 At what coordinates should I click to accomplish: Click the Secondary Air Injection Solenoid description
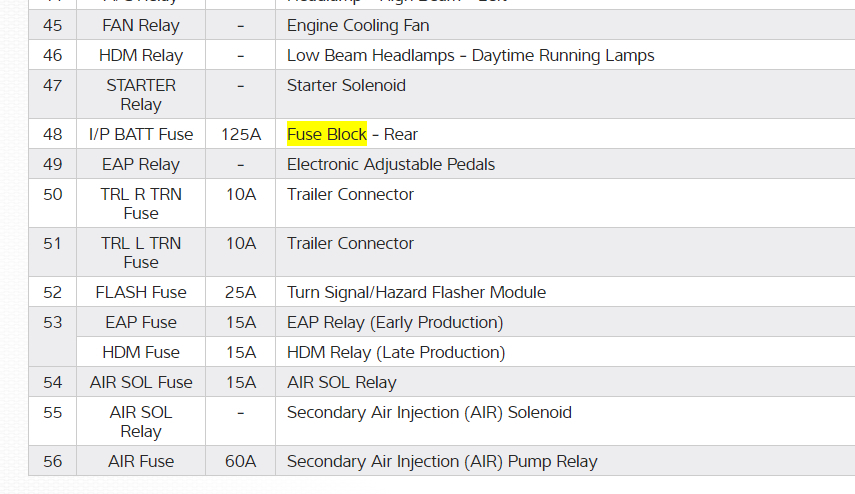[429, 412]
